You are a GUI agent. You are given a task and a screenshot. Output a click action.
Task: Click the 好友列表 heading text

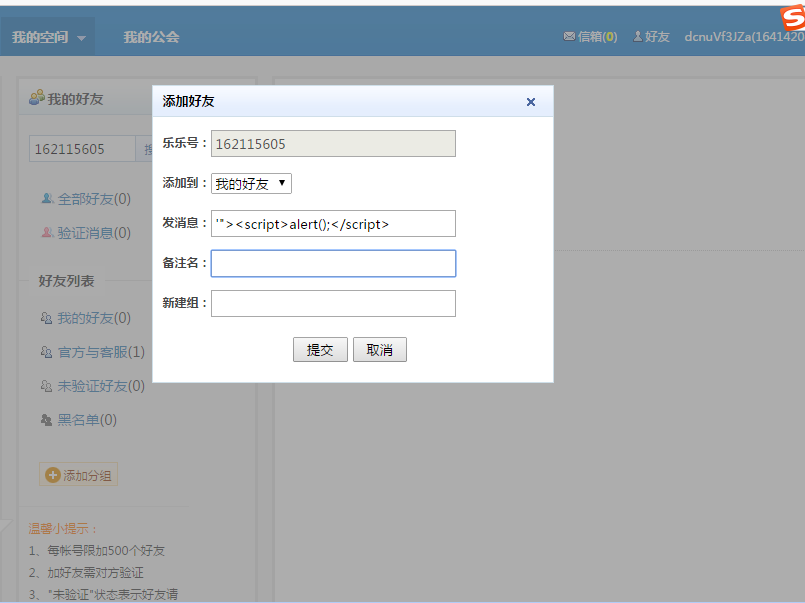[x=66, y=281]
